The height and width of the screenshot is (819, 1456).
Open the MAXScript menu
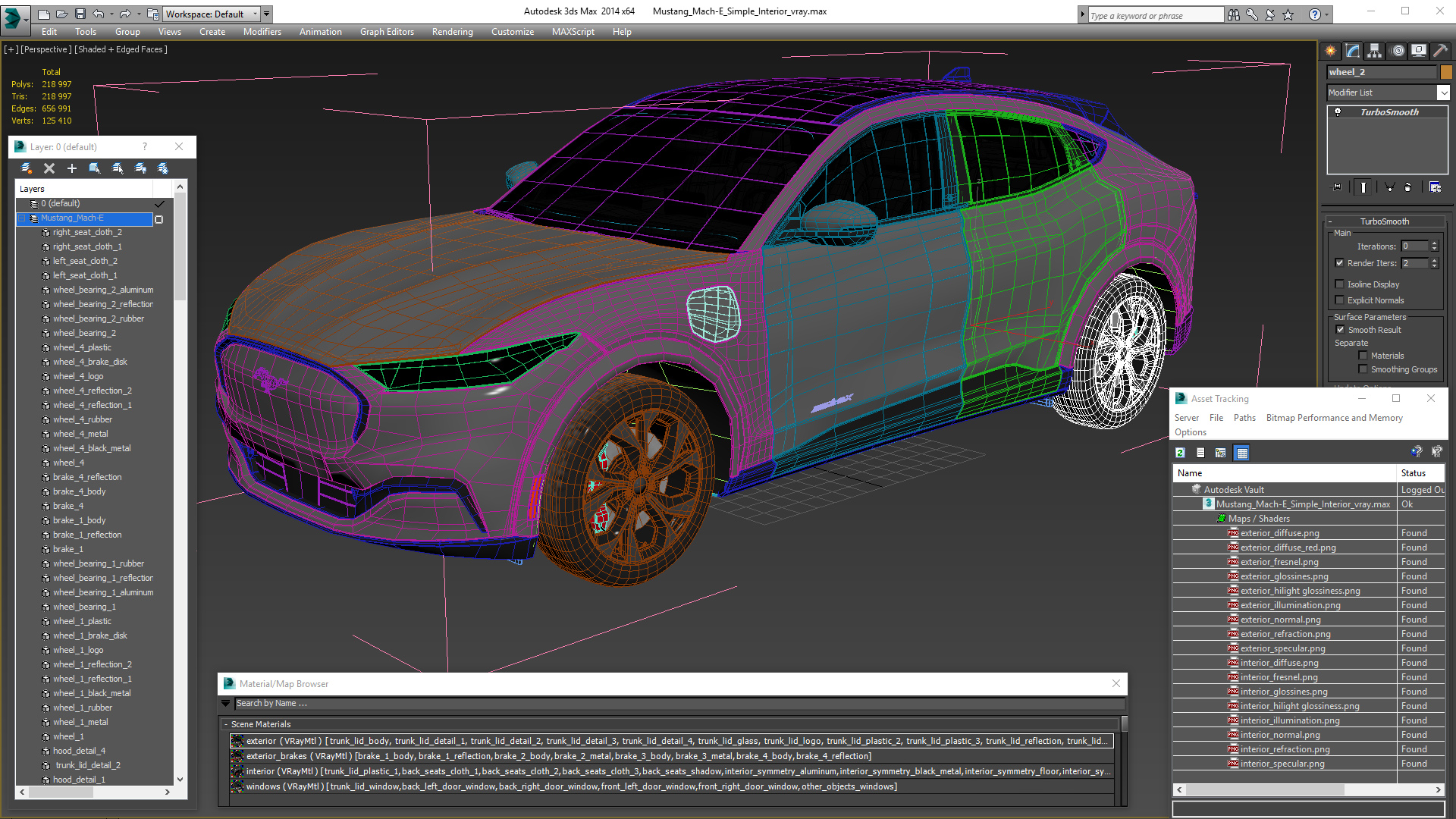click(573, 32)
